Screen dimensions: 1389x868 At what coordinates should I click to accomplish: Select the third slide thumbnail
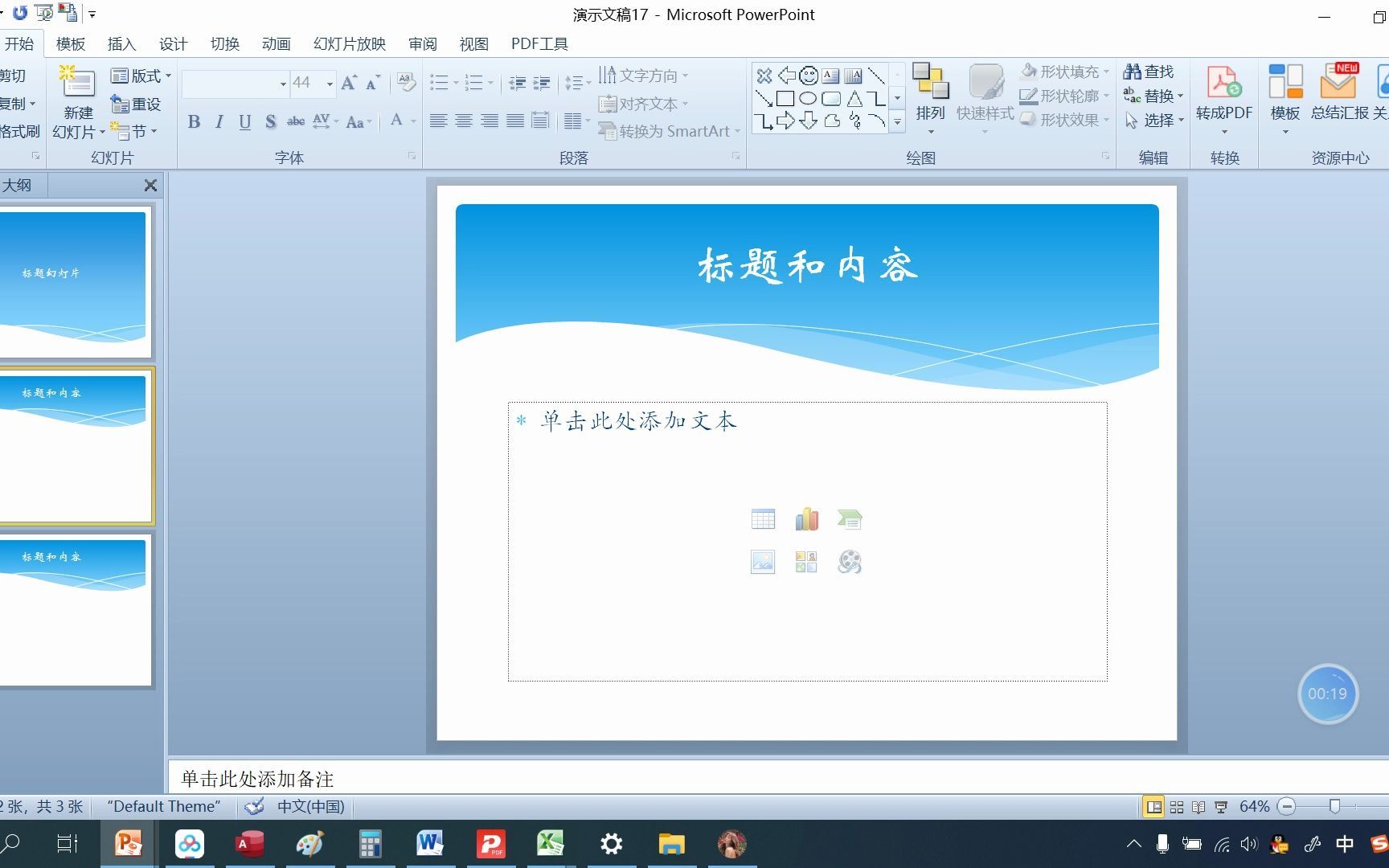[74, 611]
